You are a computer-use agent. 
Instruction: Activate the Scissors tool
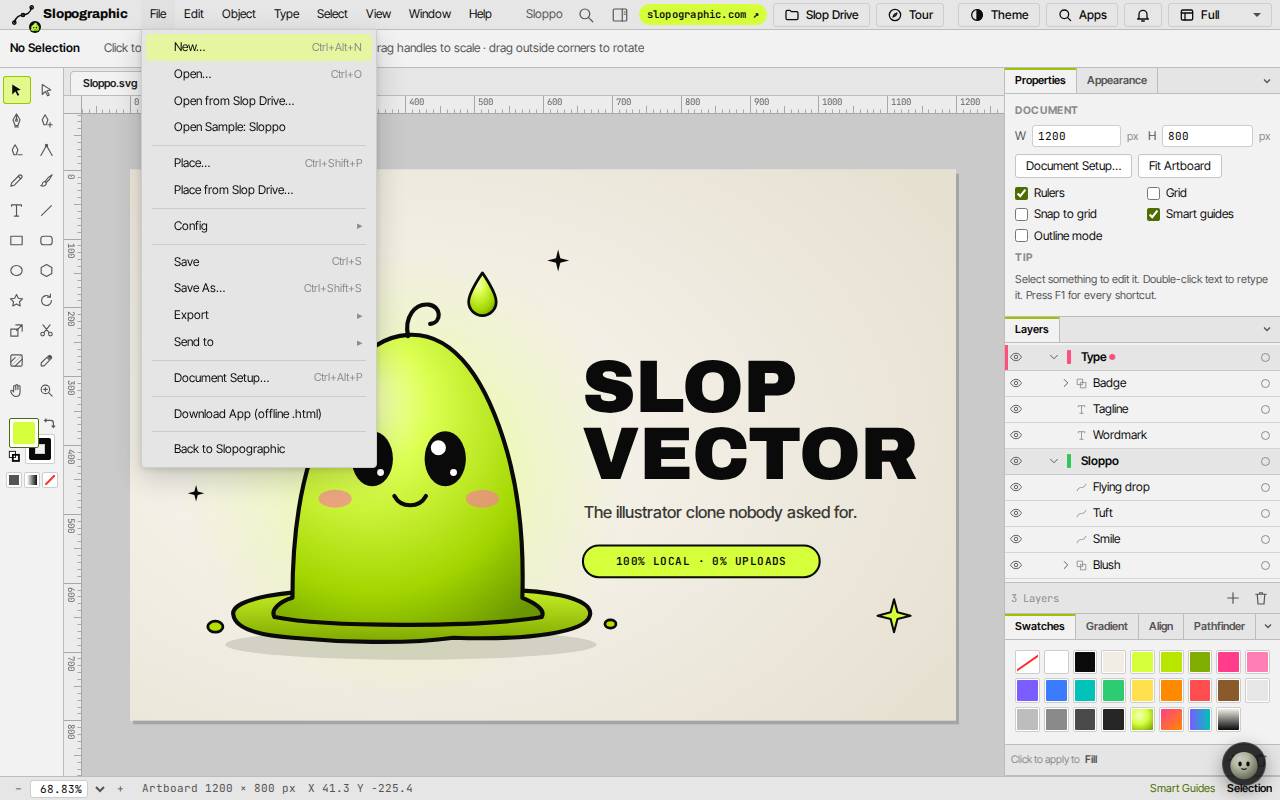[x=46, y=330]
